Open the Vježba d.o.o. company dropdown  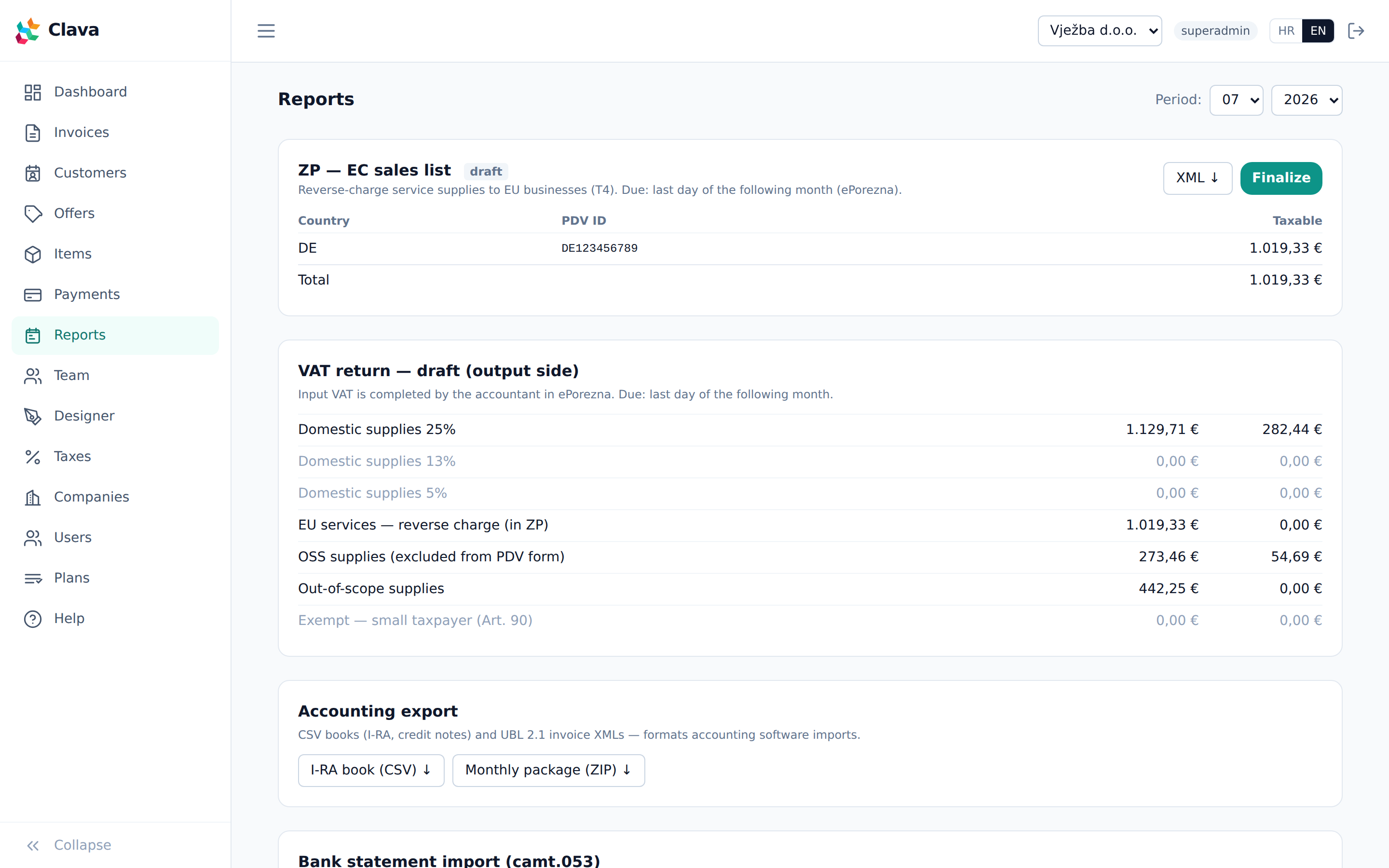(1100, 30)
